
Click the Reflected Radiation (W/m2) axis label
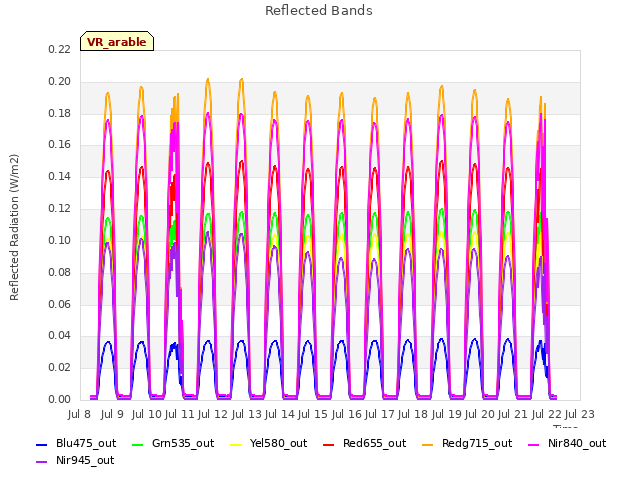coord(14,227)
